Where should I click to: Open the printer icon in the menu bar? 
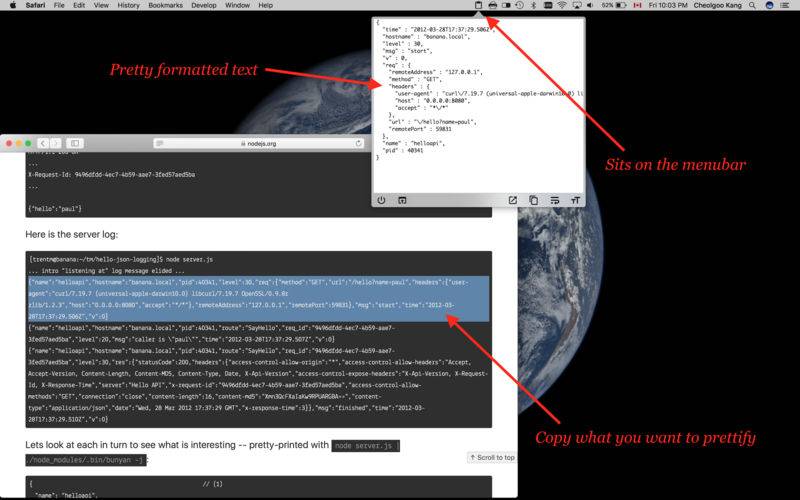(x=492, y=5)
